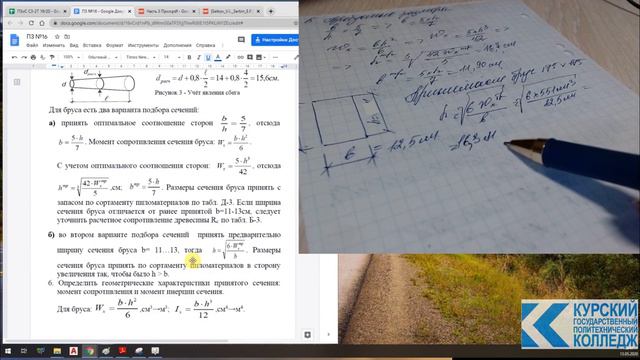Open the Файл menu

coord(32,45)
